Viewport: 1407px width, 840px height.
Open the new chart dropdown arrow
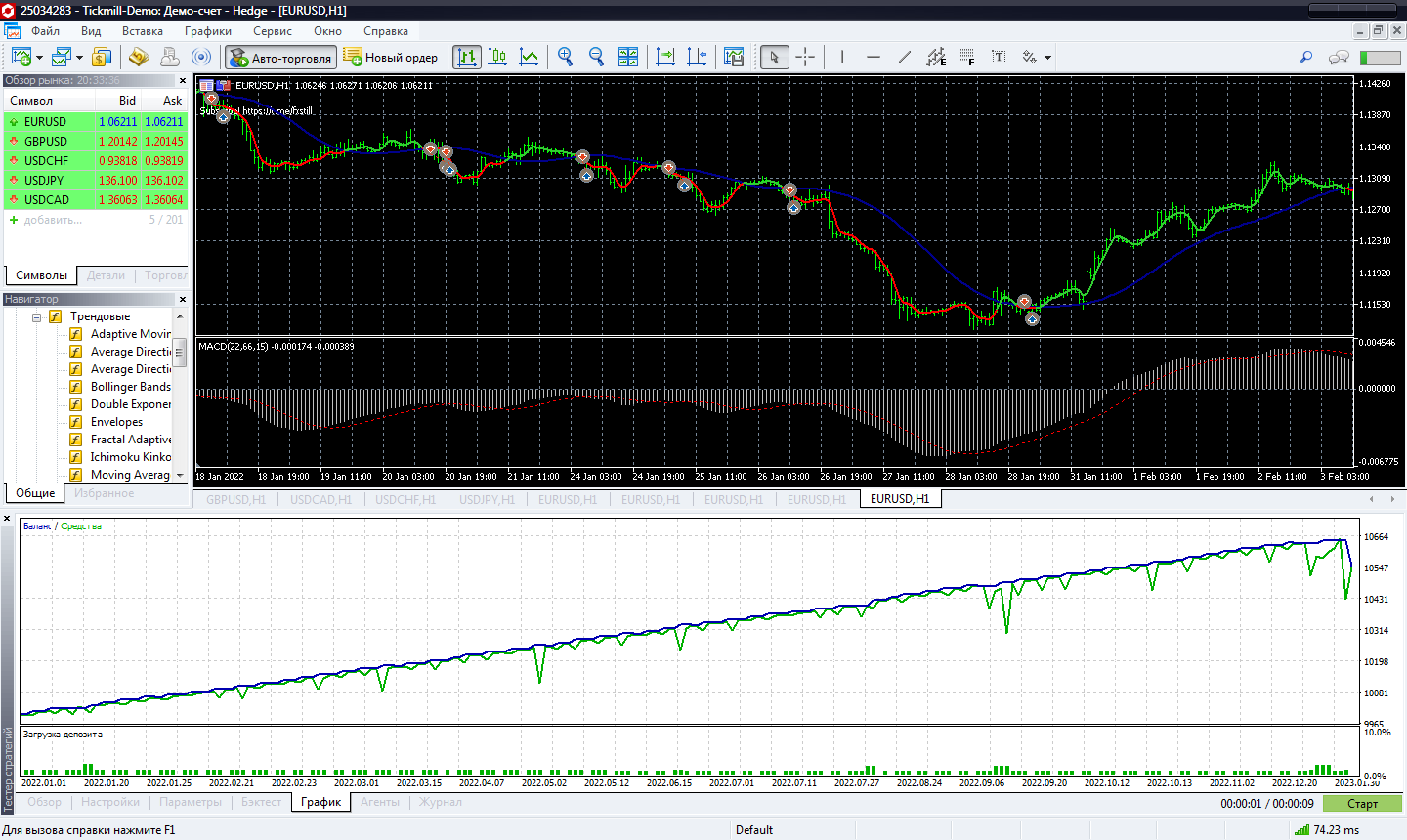tap(39, 58)
